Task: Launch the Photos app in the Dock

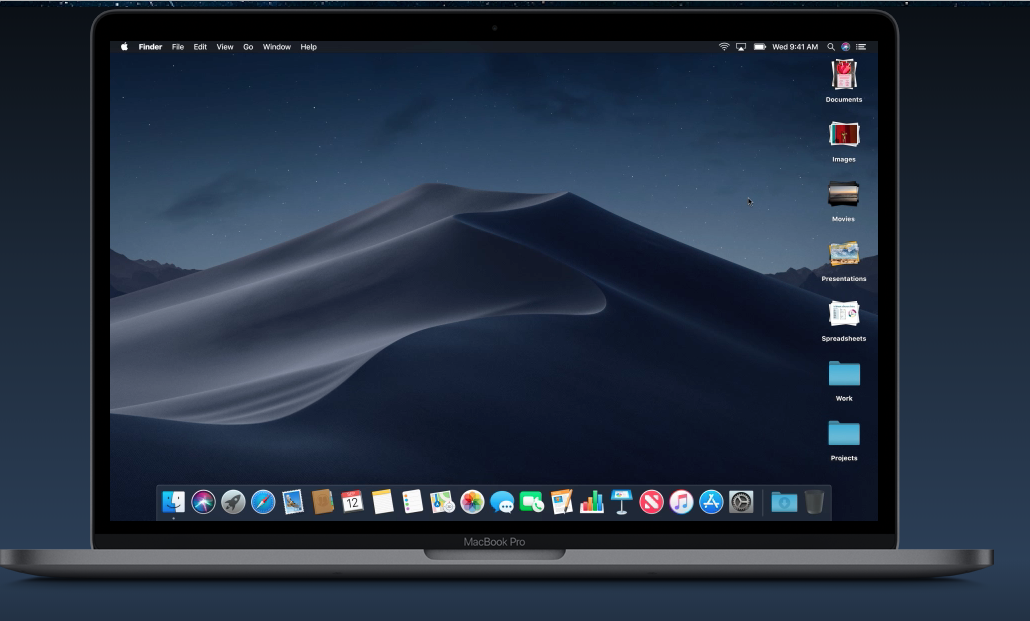Action: pos(472,502)
